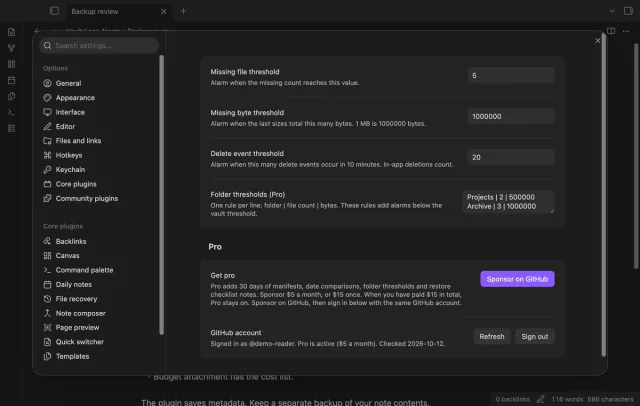Image resolution: width=640 pixels, height=406 pixels.
Task: Open Page preview plugin settings
Action: pyautogui.click(x=71, y=327)
